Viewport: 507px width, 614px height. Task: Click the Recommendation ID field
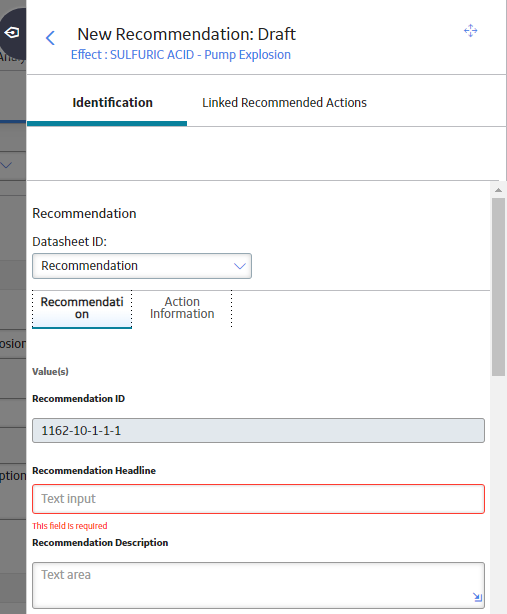[258, 431]
